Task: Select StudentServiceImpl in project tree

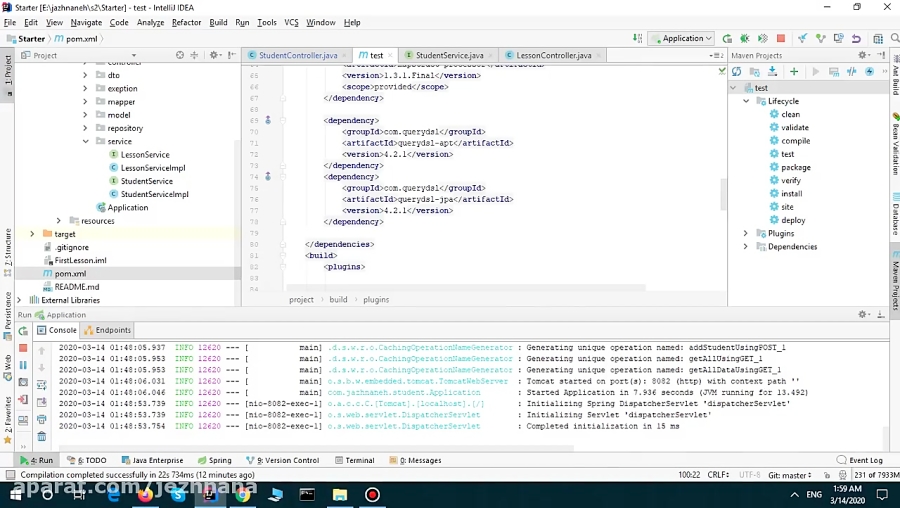Action: tap(154, 195)
